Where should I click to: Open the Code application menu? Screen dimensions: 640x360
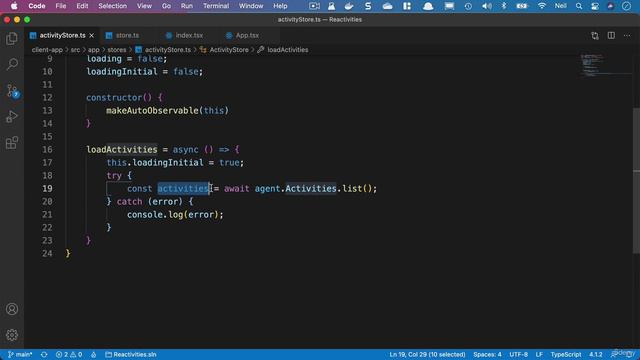point(37,6)
